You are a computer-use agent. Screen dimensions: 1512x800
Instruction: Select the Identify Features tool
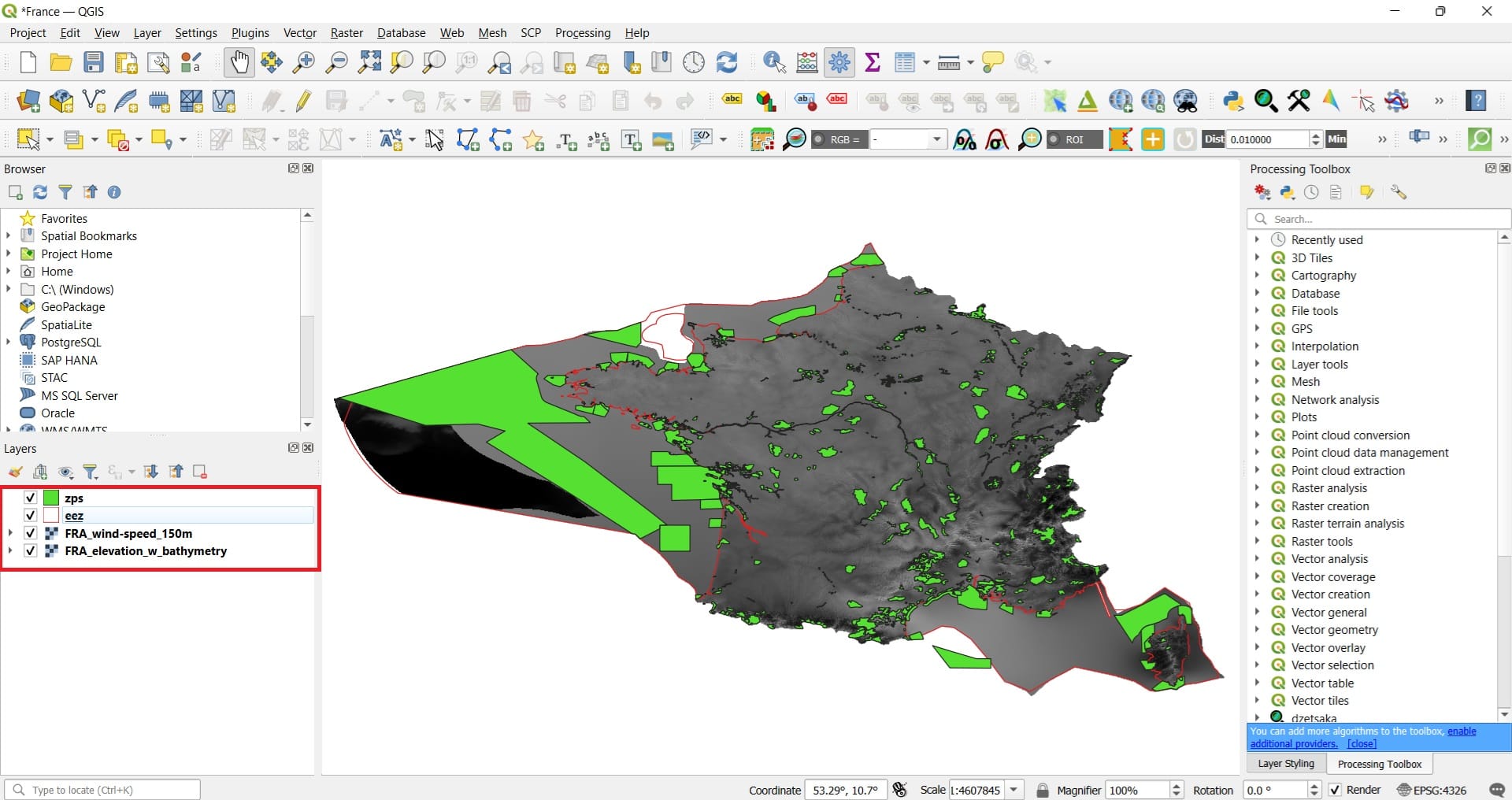[774, 62]
